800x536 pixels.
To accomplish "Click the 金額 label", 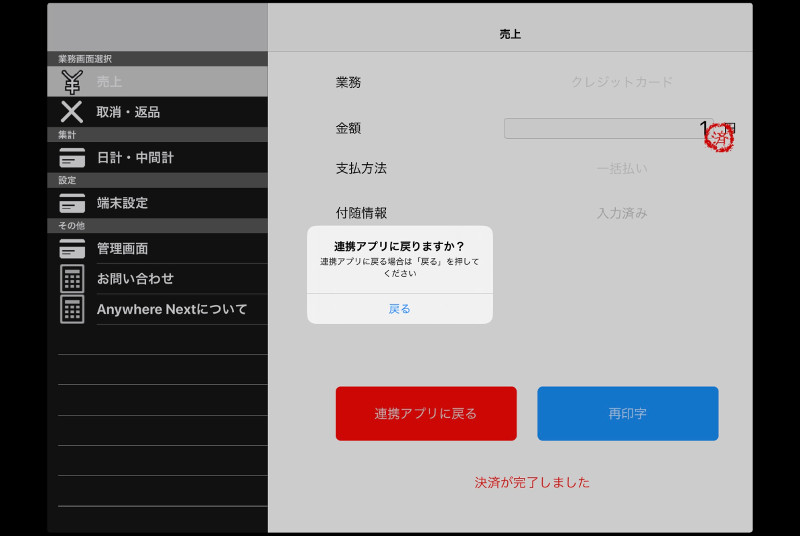I will coord(348,129).
